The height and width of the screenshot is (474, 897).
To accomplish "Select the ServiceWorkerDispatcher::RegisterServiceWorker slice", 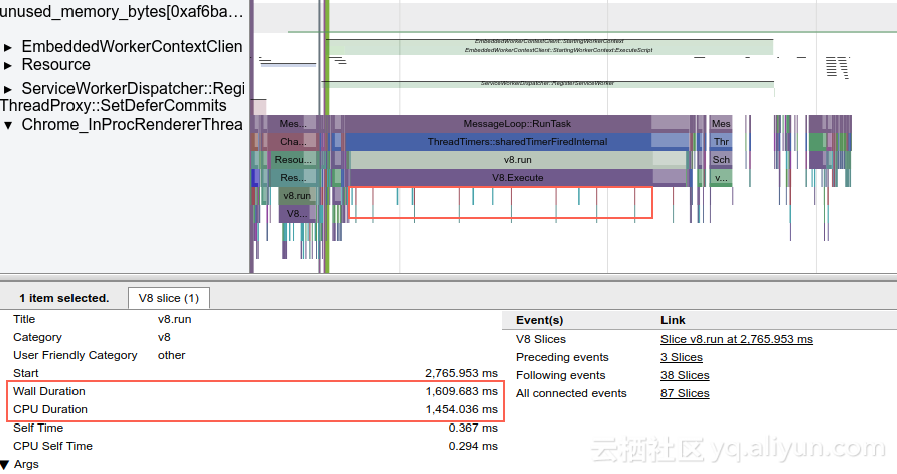I will [x=547, y=83].
